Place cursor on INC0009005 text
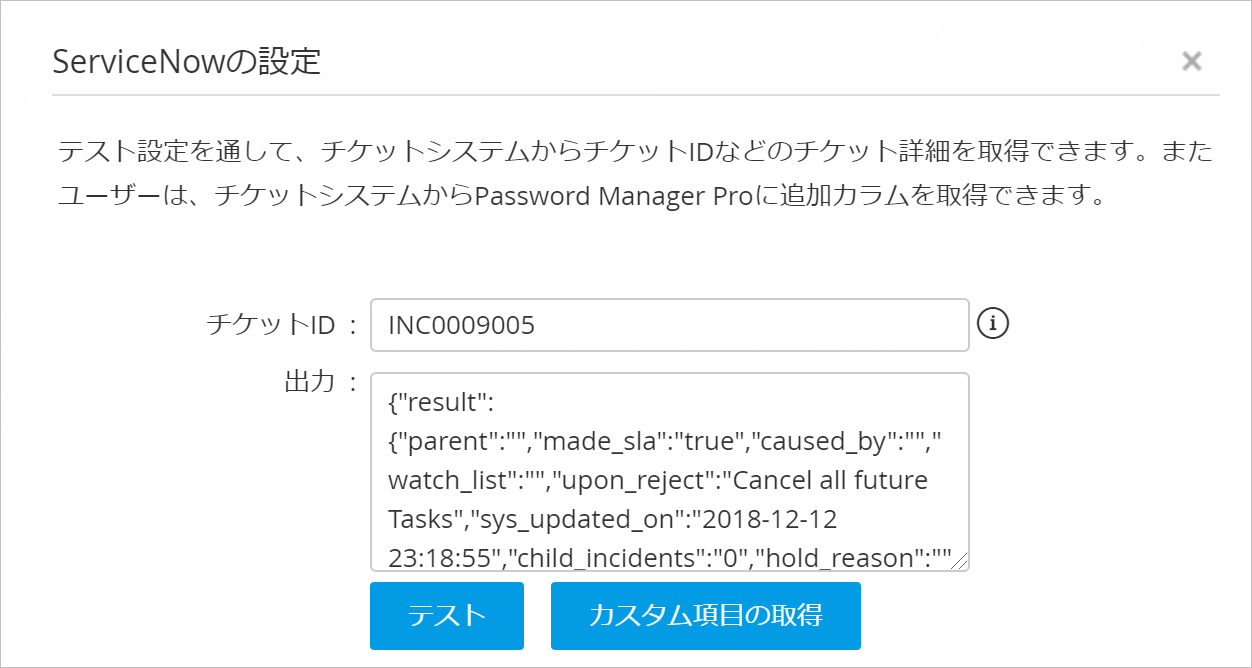Viewport: 1252px width, 668px height. (x=461, y=325)
